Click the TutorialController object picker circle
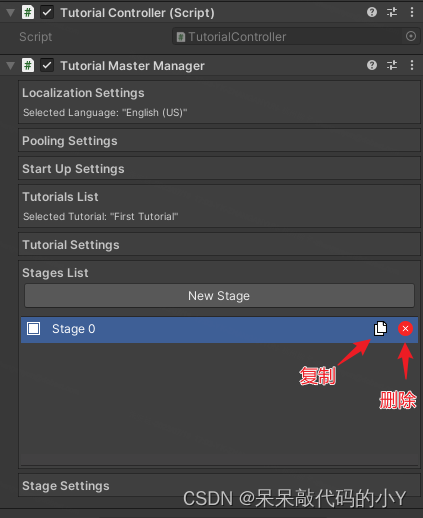 (x=411, y=36)
